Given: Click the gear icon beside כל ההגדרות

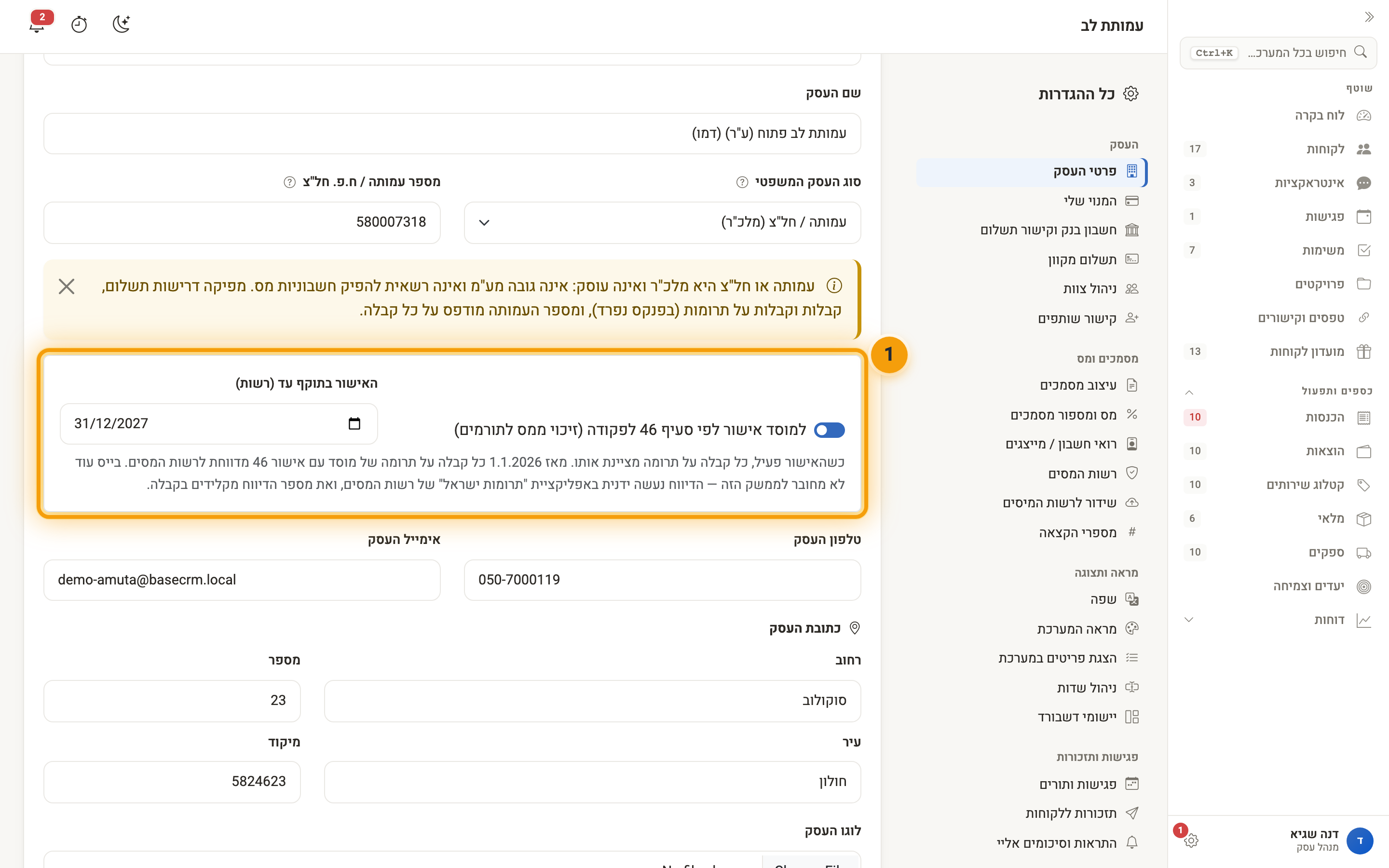Looking at the screenshot, I should 1130,94.
